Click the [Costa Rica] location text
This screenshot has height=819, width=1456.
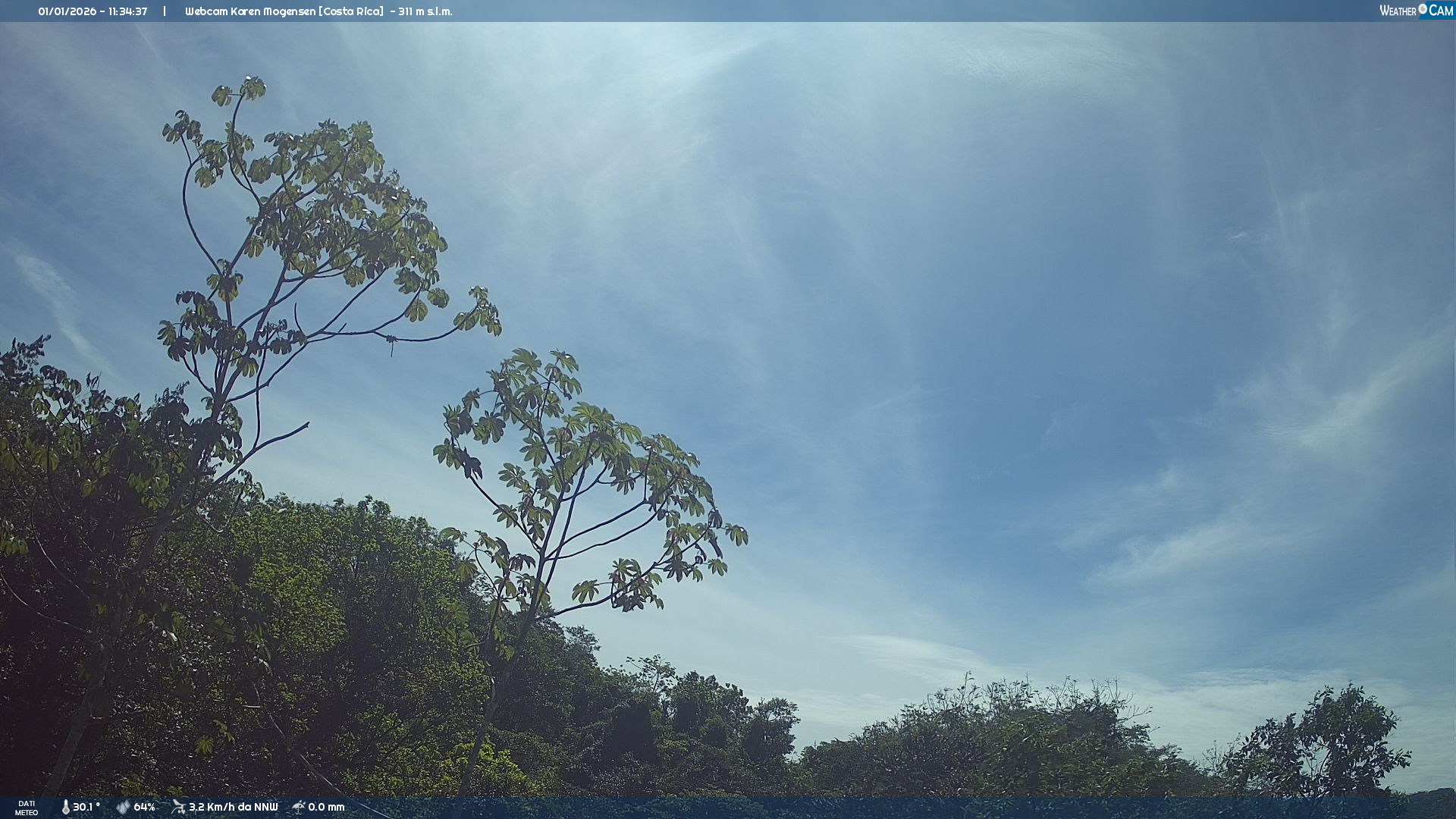coord(350,11)
